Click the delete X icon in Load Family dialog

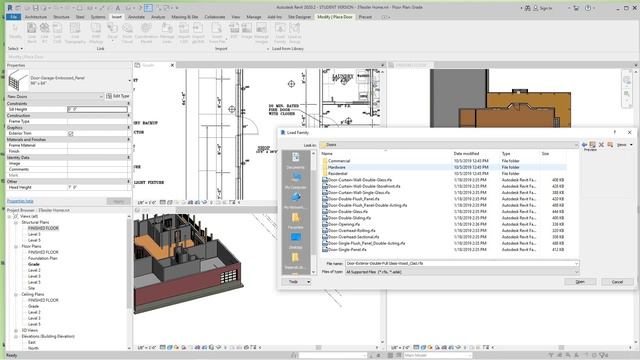(601, 144)
